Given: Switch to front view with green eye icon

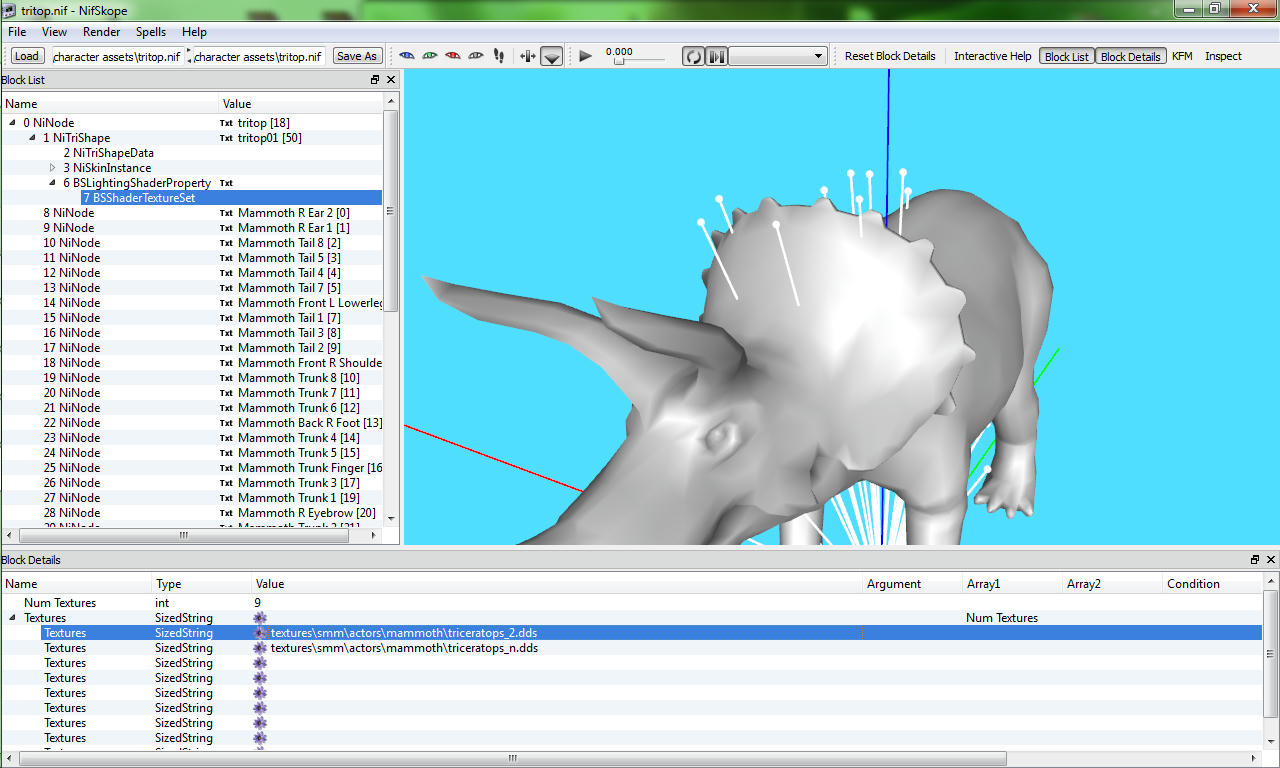Looking at the screenshot, I should pyautogui.click(x=430, y=56).
